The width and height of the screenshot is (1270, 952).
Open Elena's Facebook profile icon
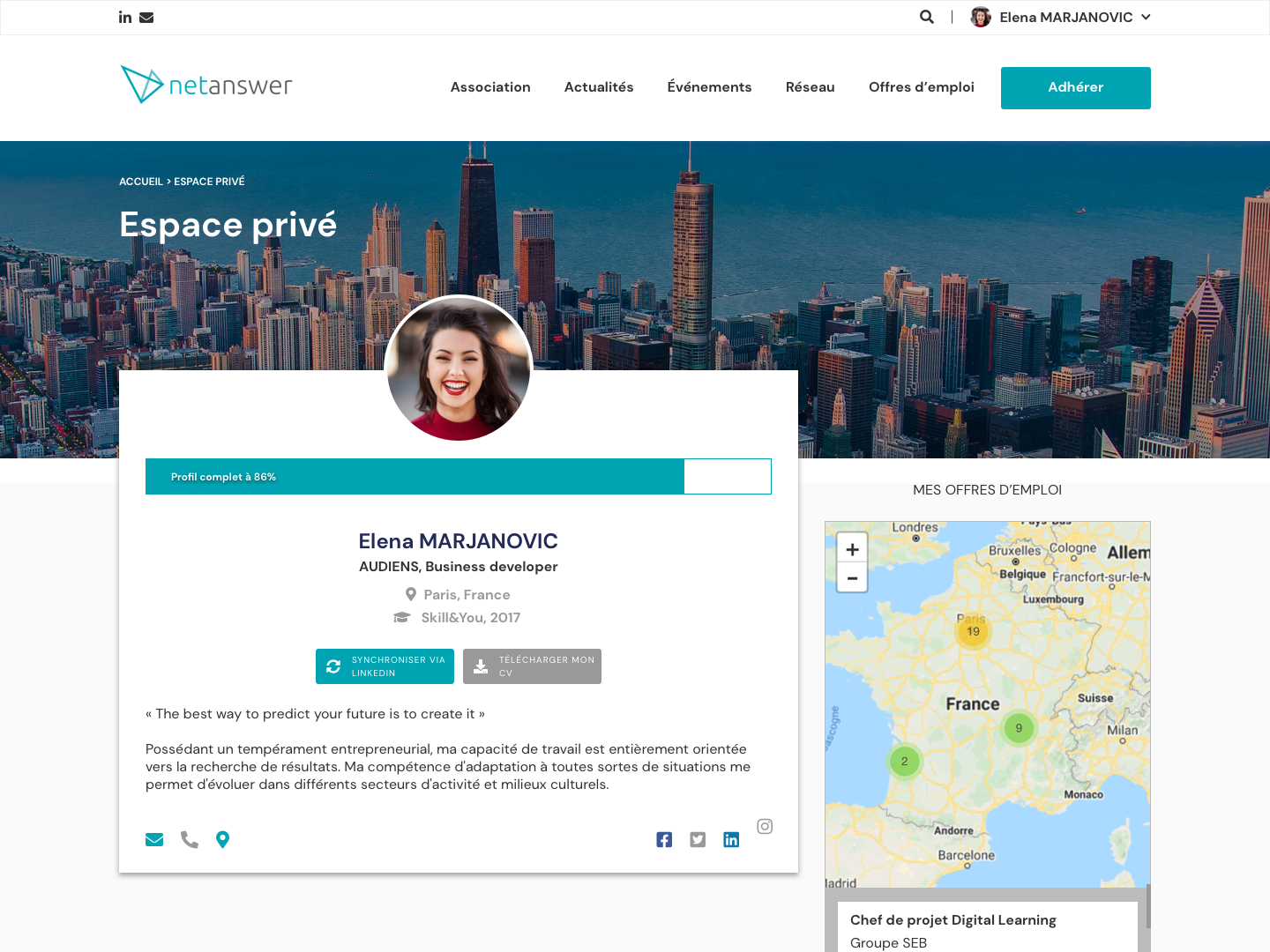(x=664, y=839)
